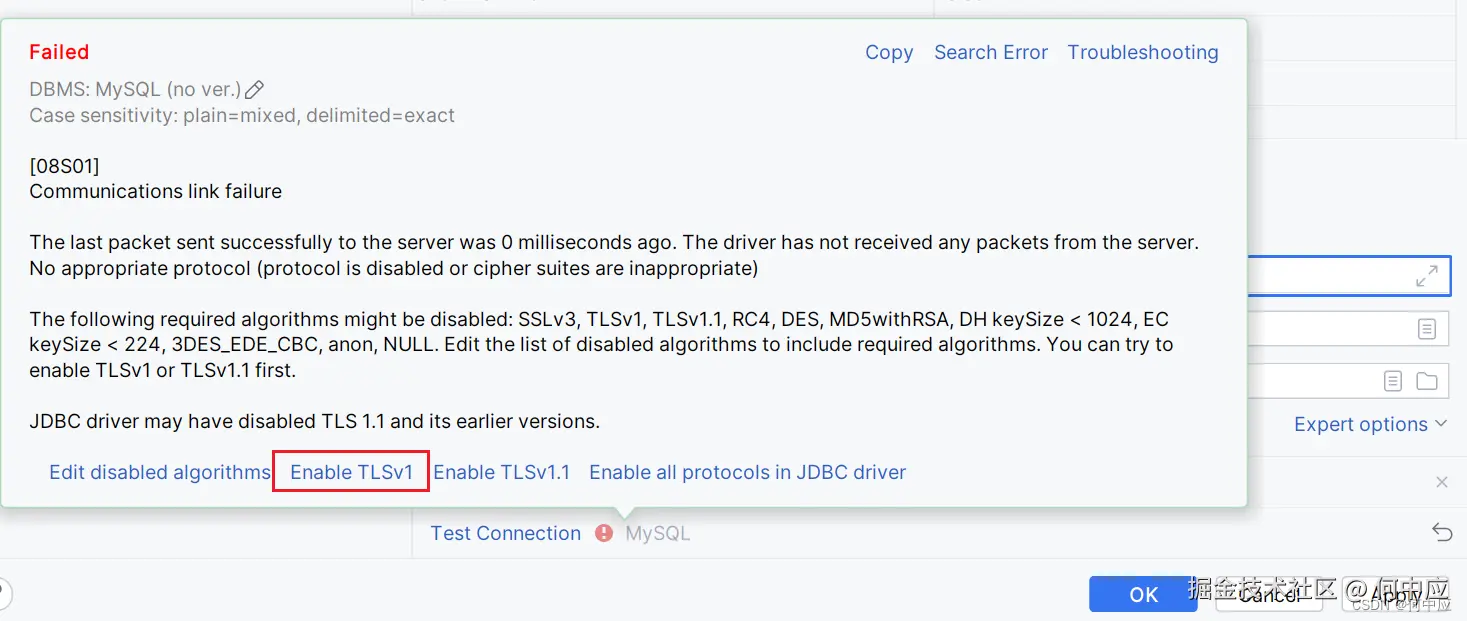Click the expand arrows icon in the focused field
Viewport: 1467px width, 621px height.
coord(1427,276)
